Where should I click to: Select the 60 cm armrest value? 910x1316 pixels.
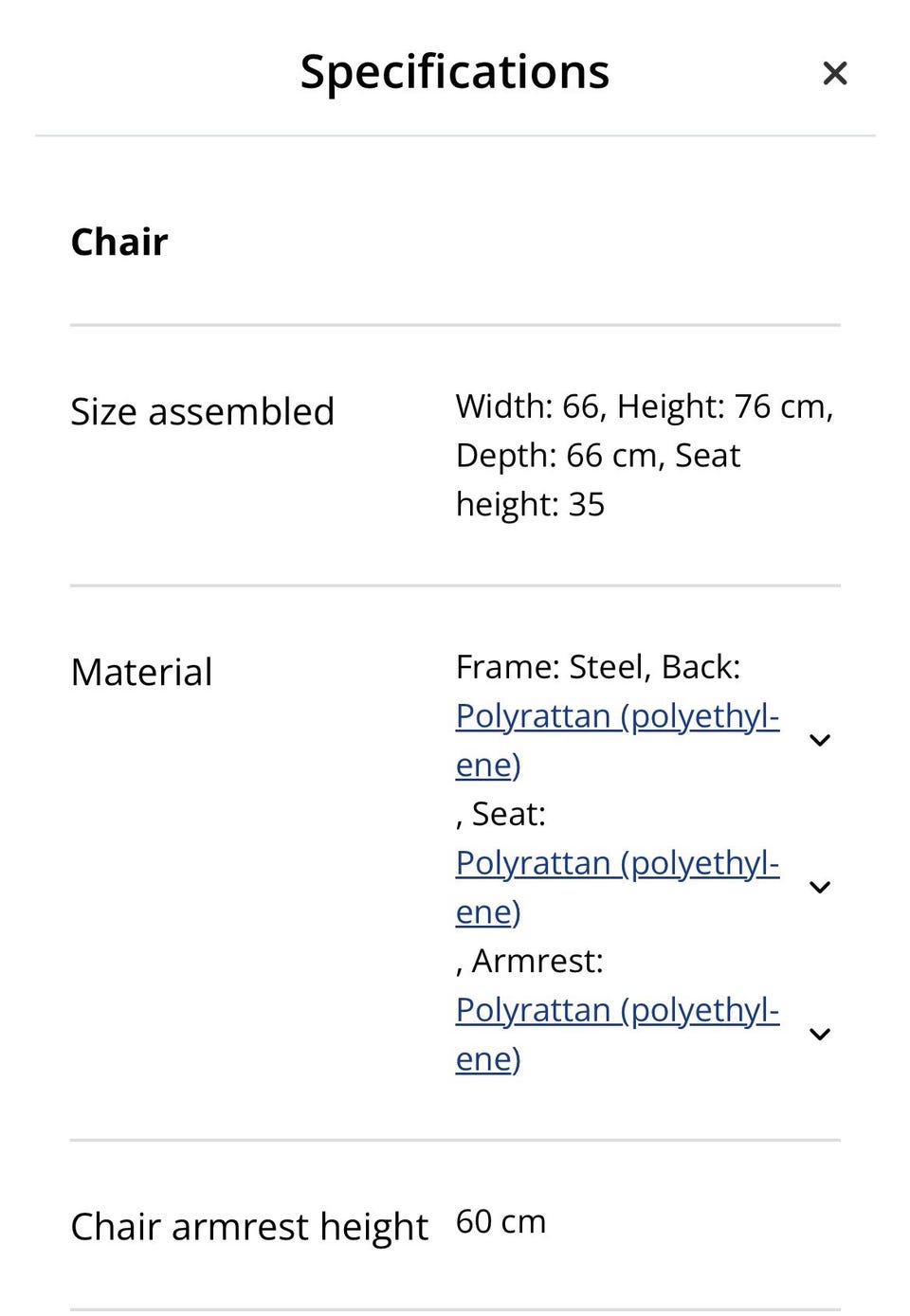point(500,1222)
